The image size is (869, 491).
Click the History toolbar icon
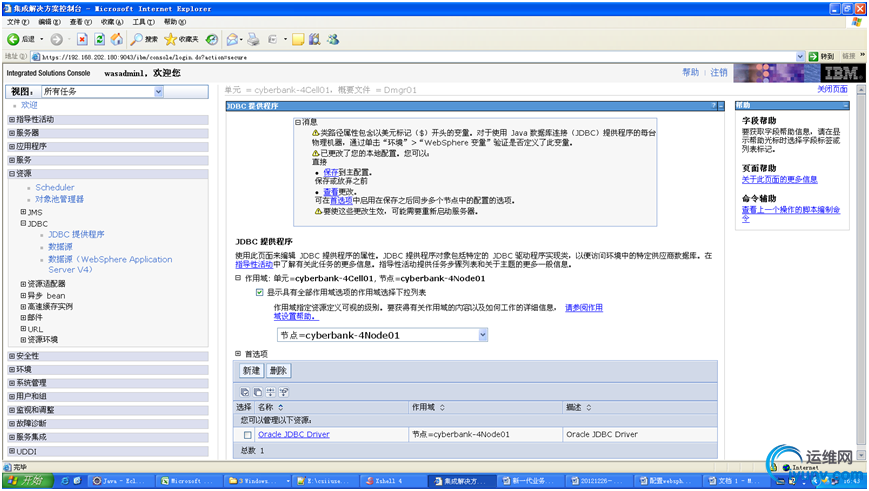(212, 39)
